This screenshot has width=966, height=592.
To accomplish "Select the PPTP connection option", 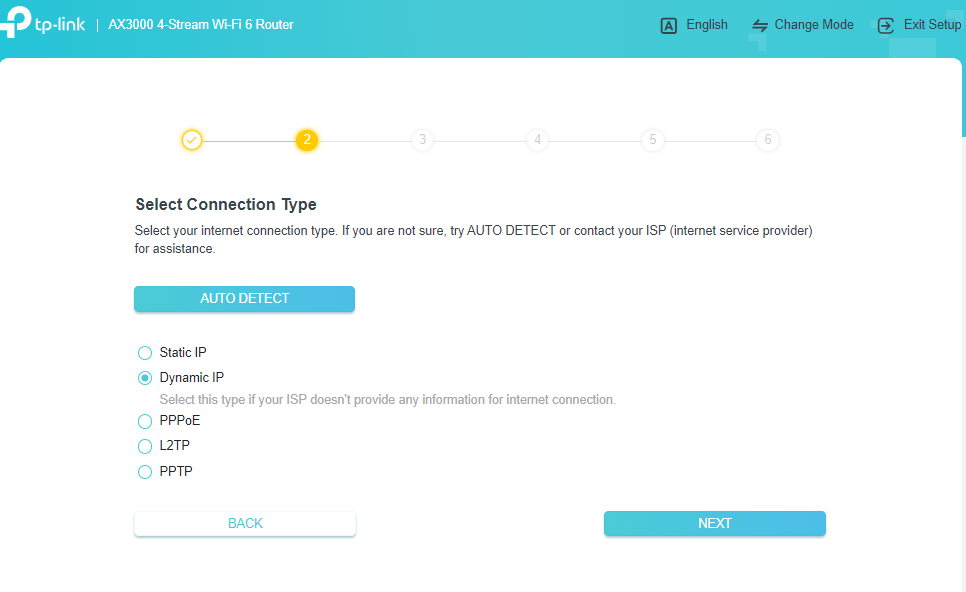I will (144, 471).
